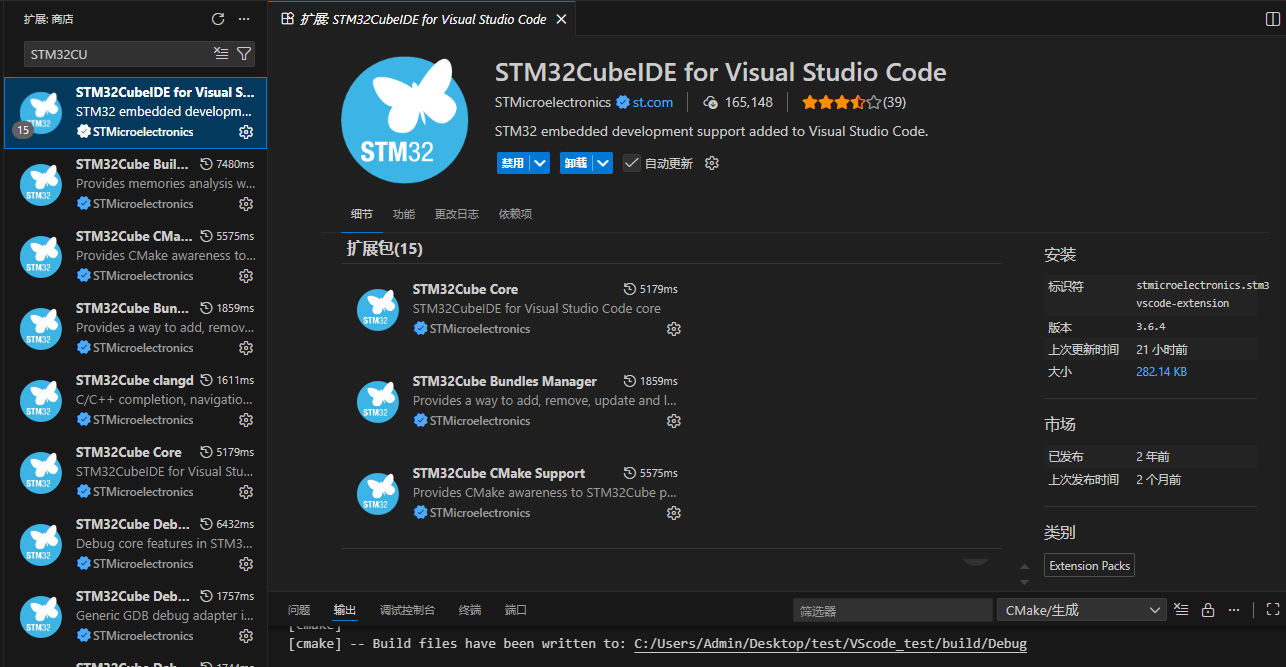Image resolution: width=1286 pixels, height=667 pixels.
Task: Open gear settings for STM32CubeIDE for Visual Studio Code
Action: [x=246, y=132]
